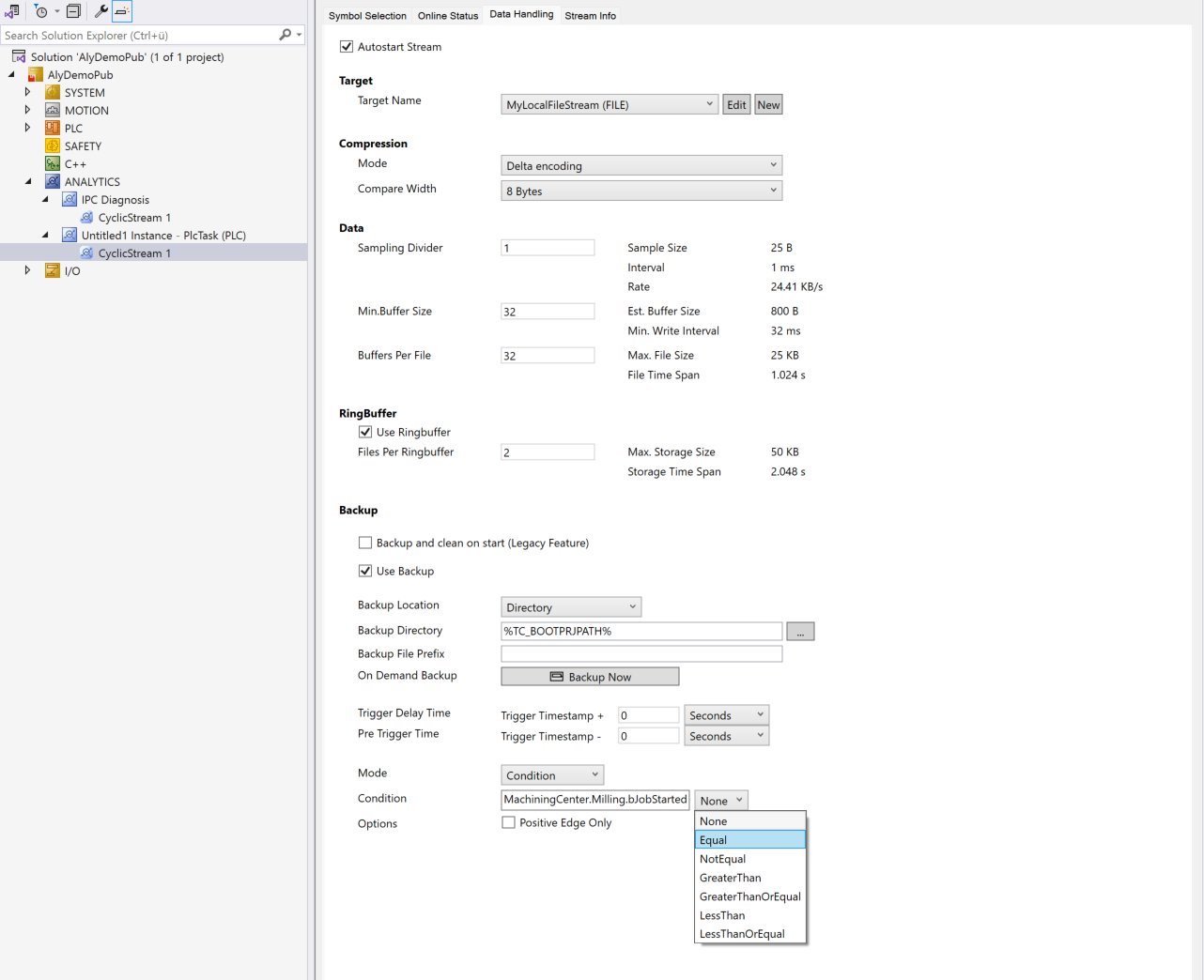Screen dimensions: 1204x980
Task: Enable Positive Edge Only option
Action: point(509,822)
